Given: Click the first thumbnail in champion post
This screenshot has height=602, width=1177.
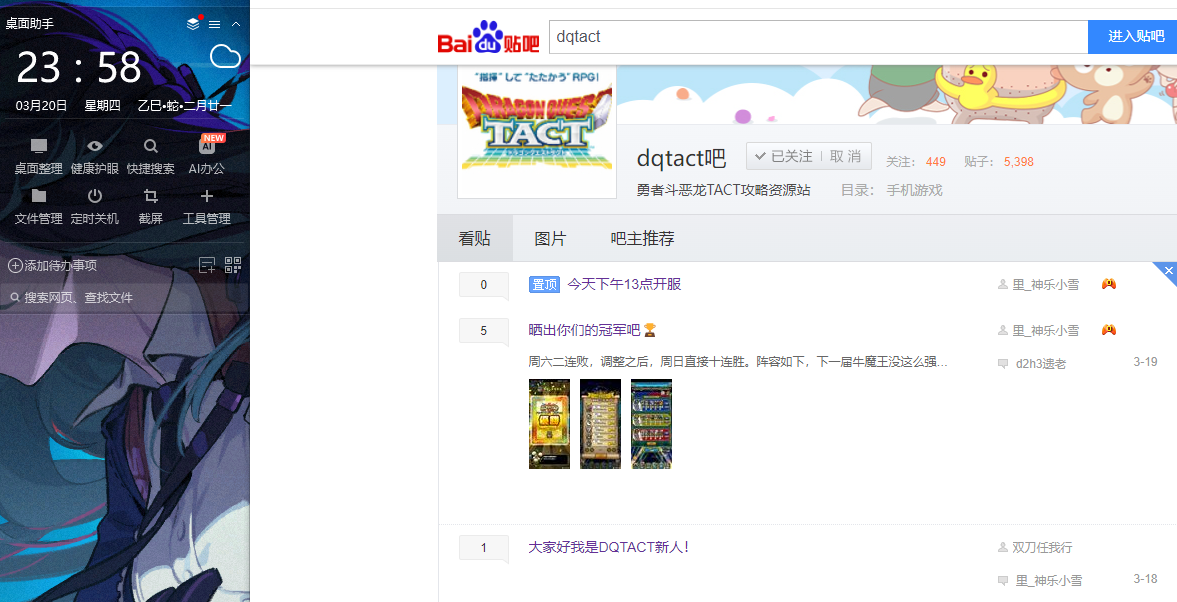Looking at the screenshot, I should [549, 424].
